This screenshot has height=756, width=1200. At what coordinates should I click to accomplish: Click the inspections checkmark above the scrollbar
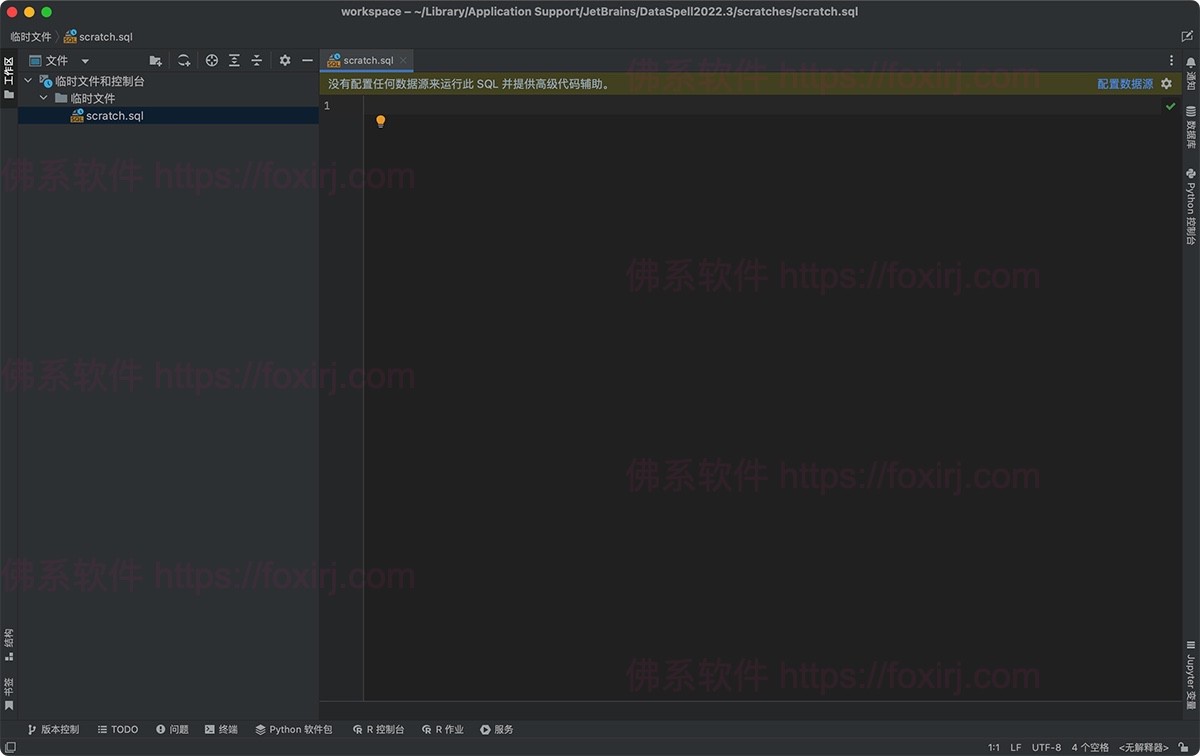coord(1170,104)
